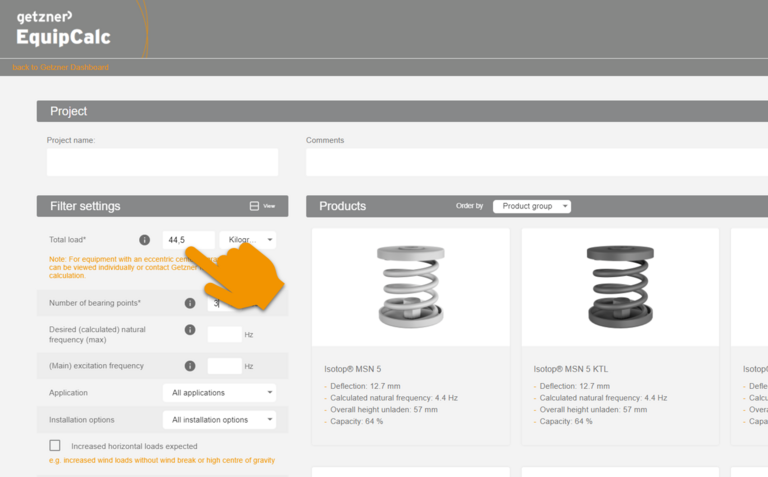The width and height of the screenshot is (768, 477).
Task: Click the Desired natural frequency Hz field
Action: [x=225, y=334]
